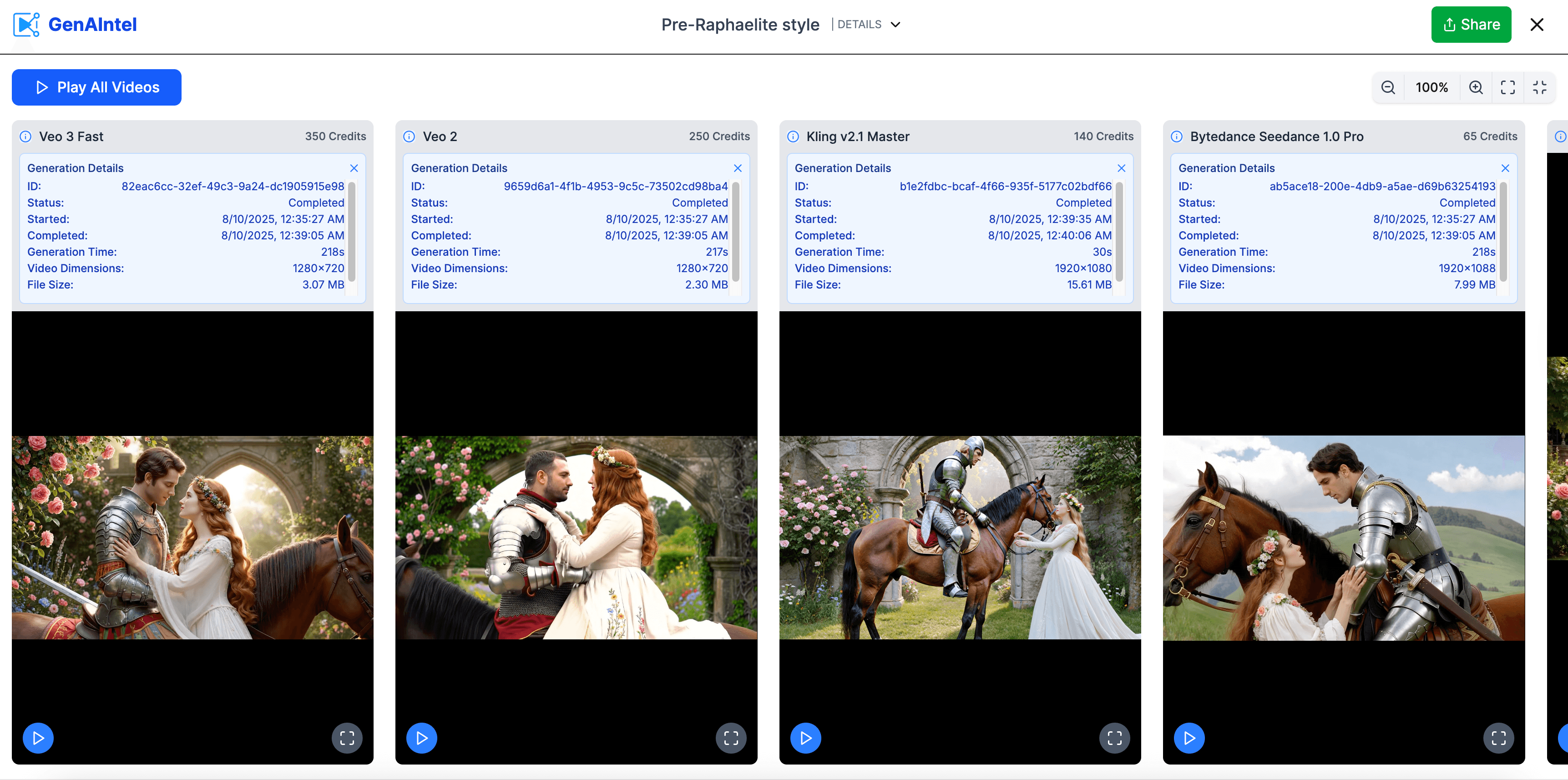Play the Kling v2.1 Master video
The width and height of the screenshot is (1568, 780).
coord(805,738)
